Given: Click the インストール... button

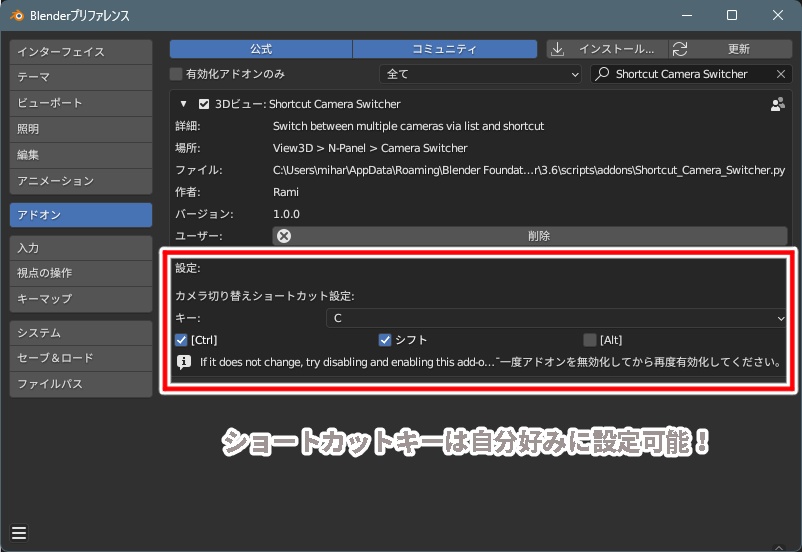Looking at the screenshot, I should pos(607,49).
